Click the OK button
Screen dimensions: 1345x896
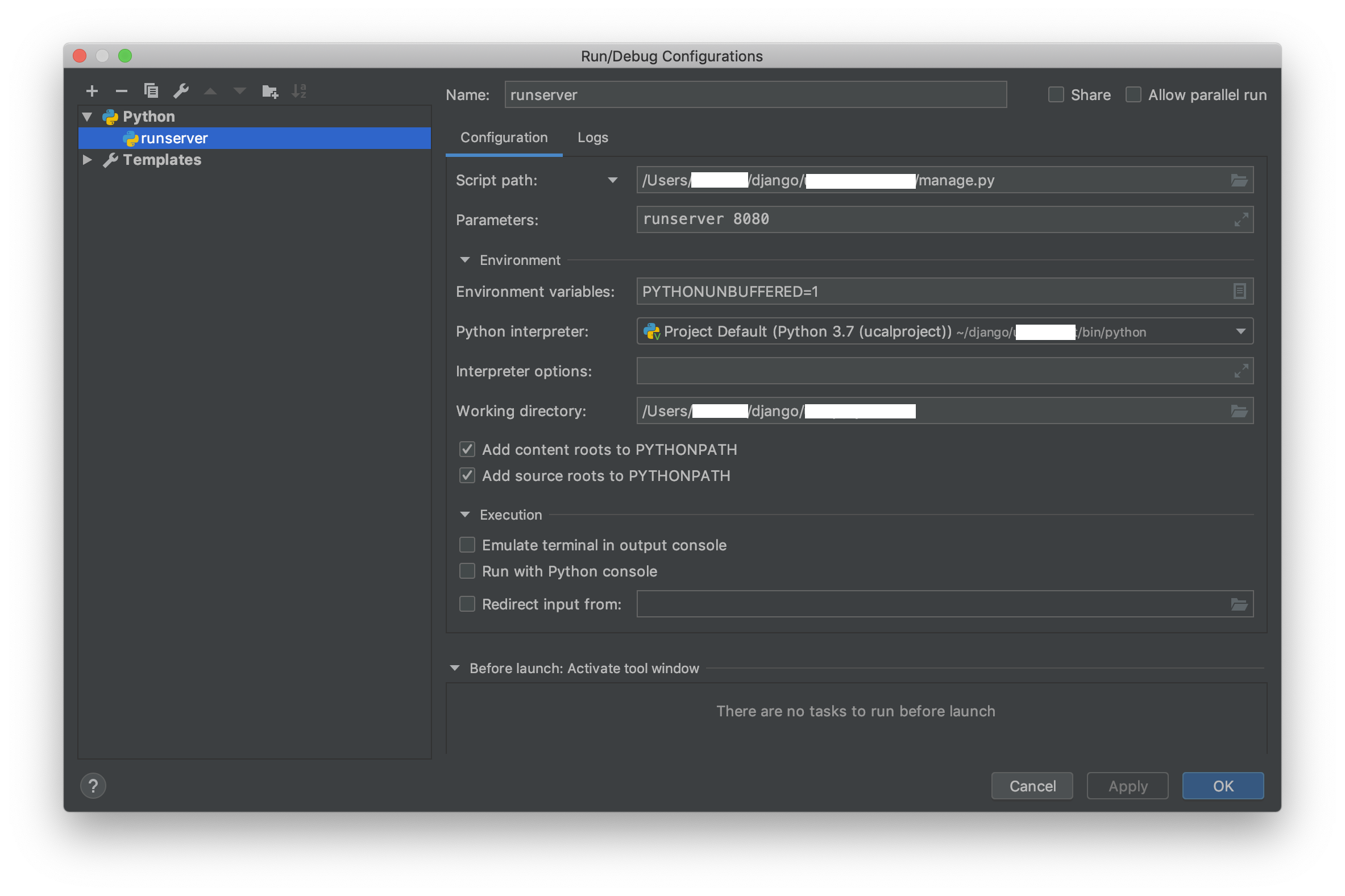coord(1223,786)
